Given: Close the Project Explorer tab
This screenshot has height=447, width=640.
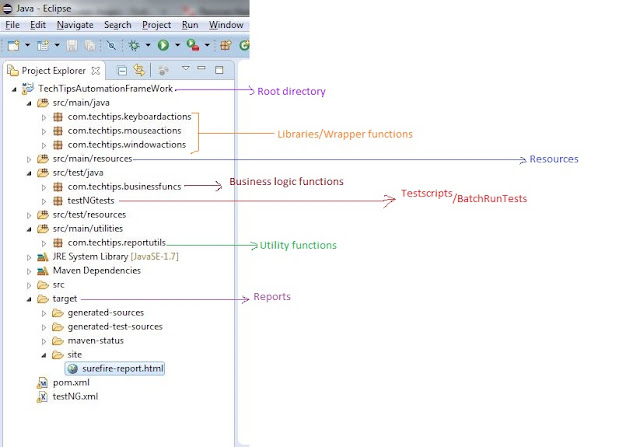Looking at the screenshot, I should (x=96, y=71).
